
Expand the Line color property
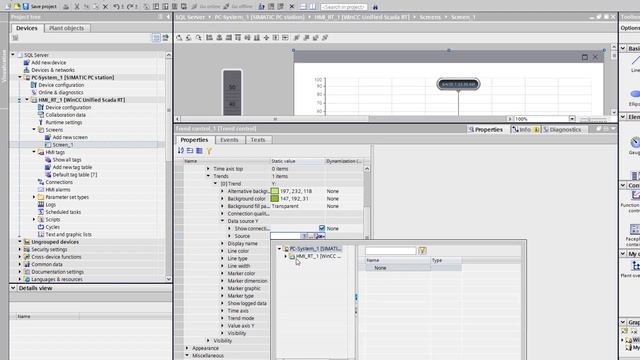(x=222, y=251)
